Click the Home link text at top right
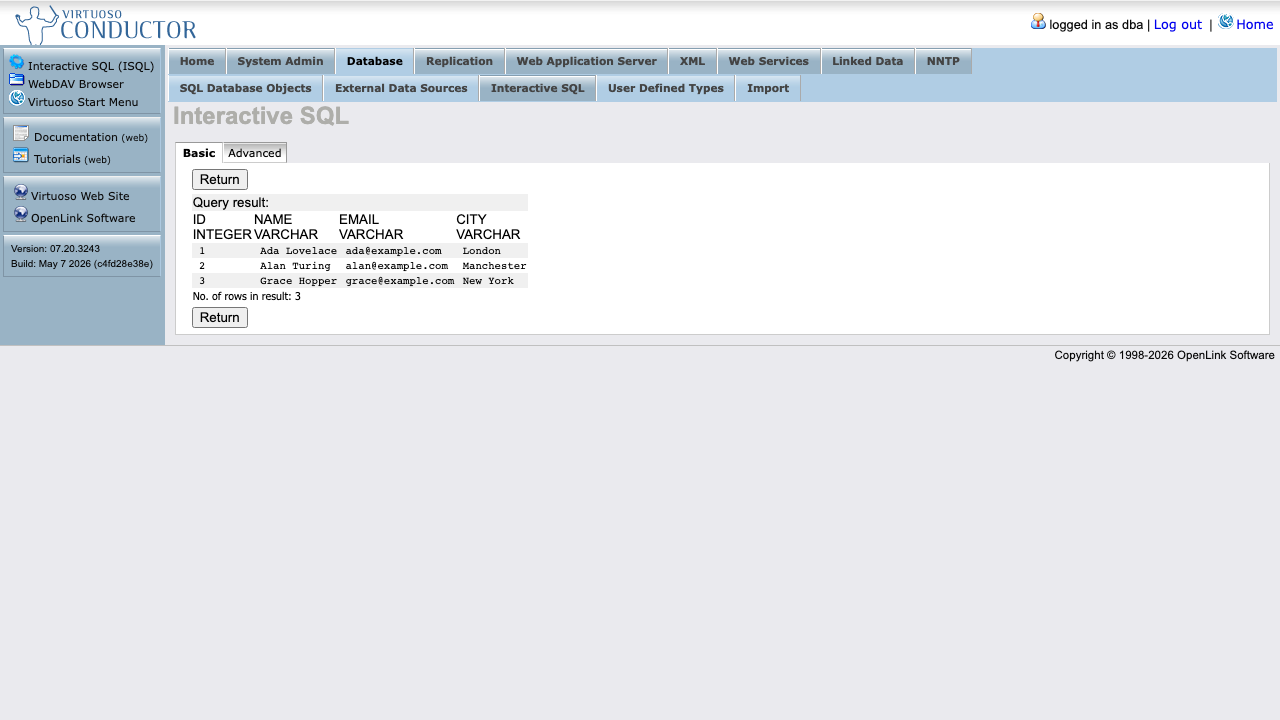The height and width of the screenshot is (720, 1280). (1255, 24)
